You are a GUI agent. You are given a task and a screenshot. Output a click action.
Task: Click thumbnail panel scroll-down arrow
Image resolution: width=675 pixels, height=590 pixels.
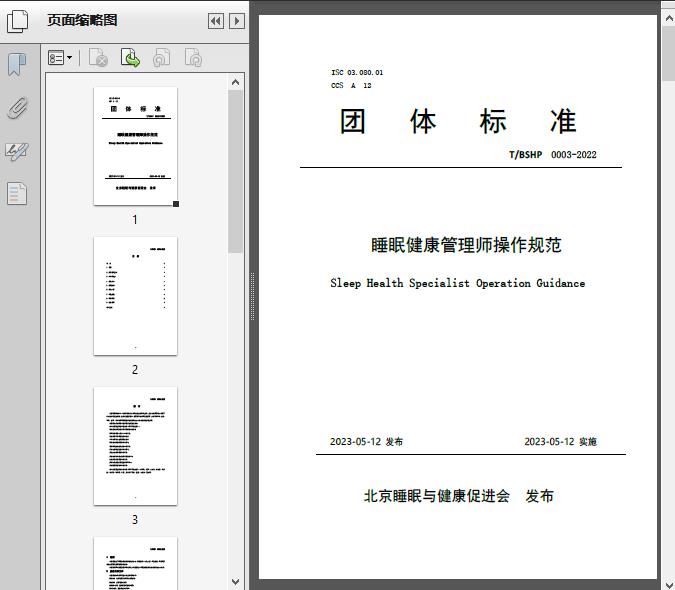click(x=235, y=582)
